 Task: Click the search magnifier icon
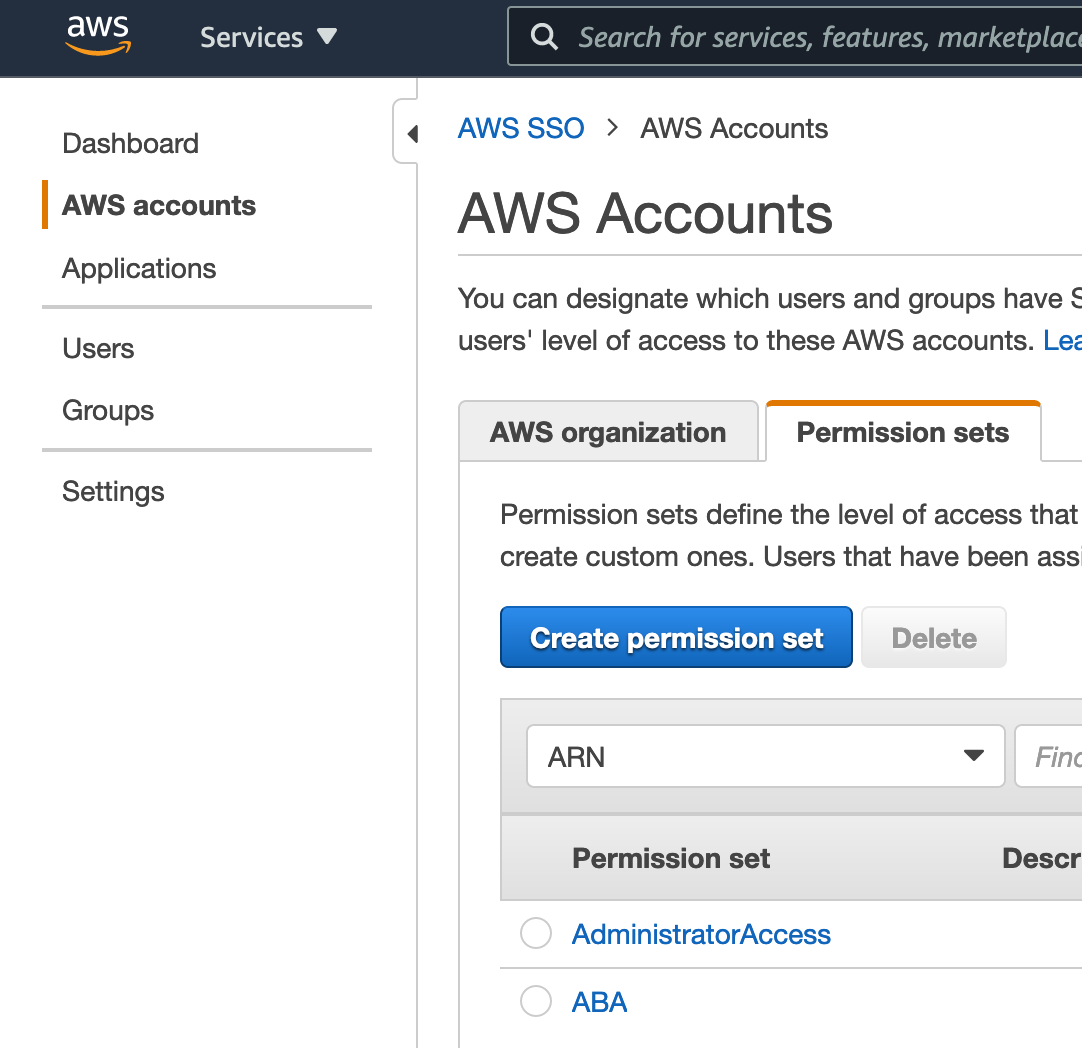point(544,37)
